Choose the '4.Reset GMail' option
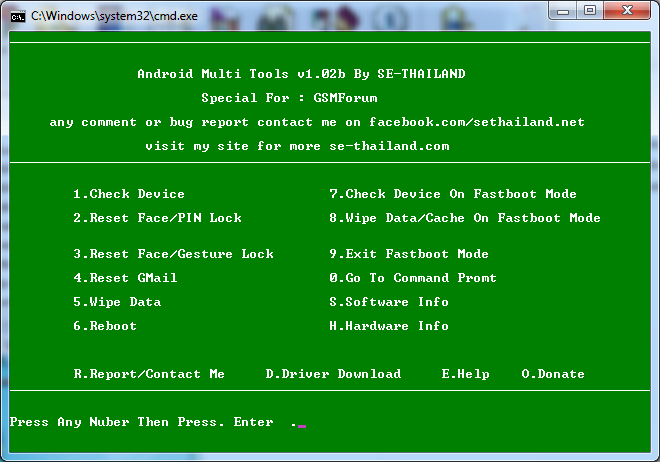Screen dimensions: 662x465 [125, 278]
